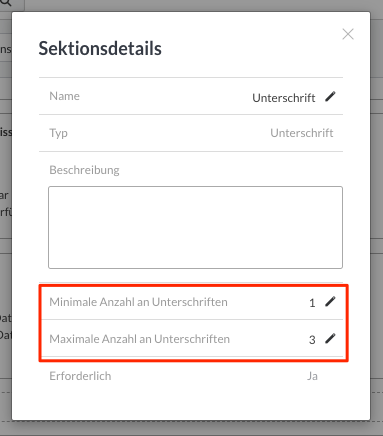
Task: Select the greyed Typ value "Unterschrift"
Action: point(302,133)
